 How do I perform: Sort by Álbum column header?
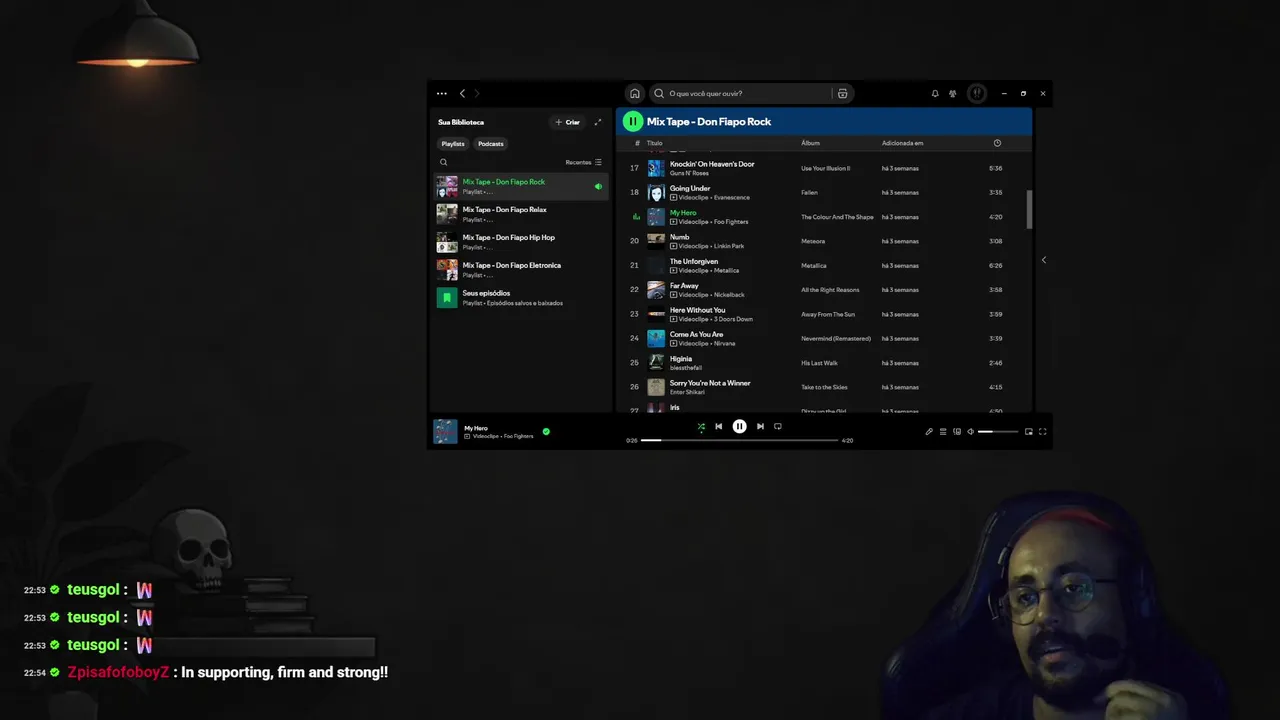[810, 143]
